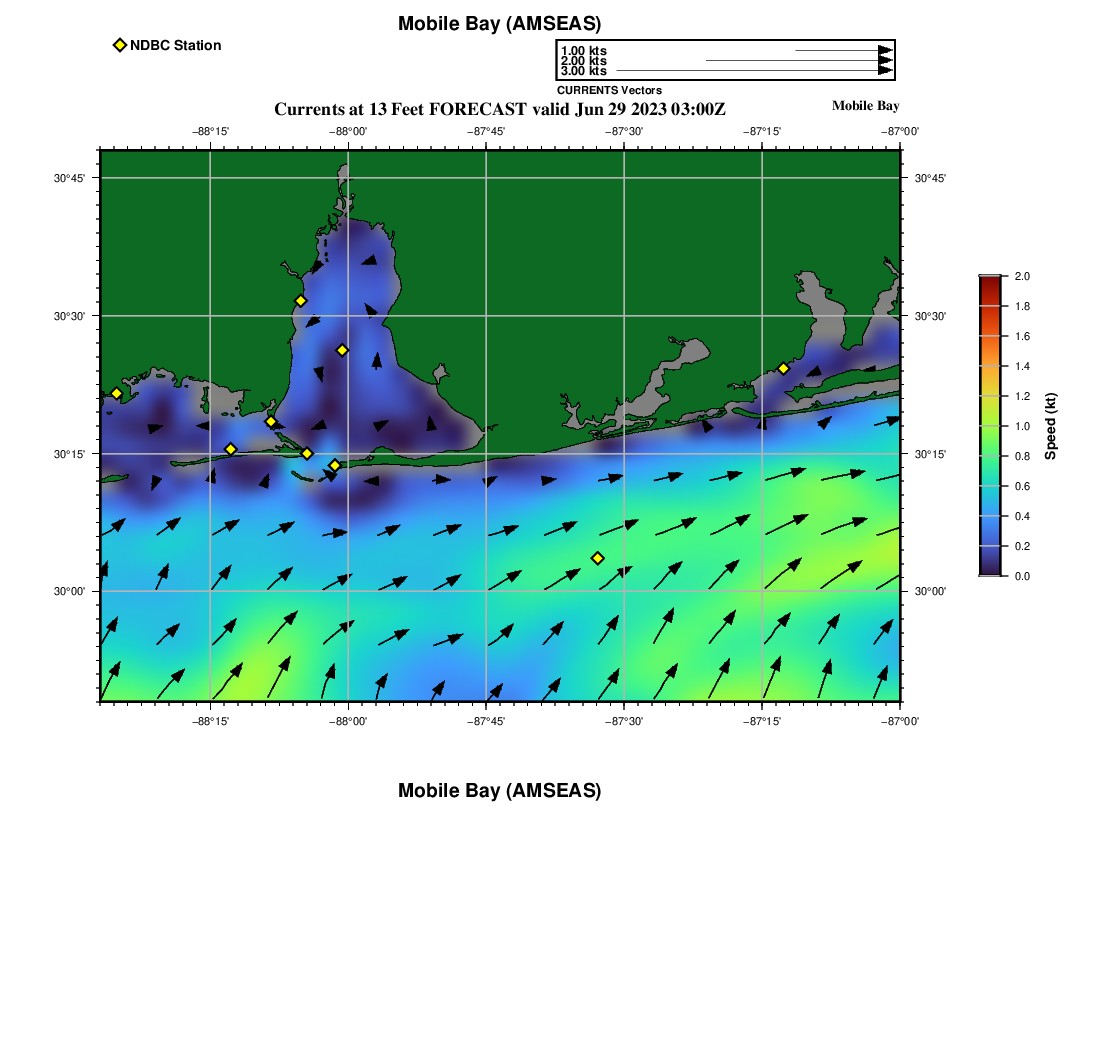Click the NDBC Station diamond in the legend
The image size is (1100, 1050).
120,45
